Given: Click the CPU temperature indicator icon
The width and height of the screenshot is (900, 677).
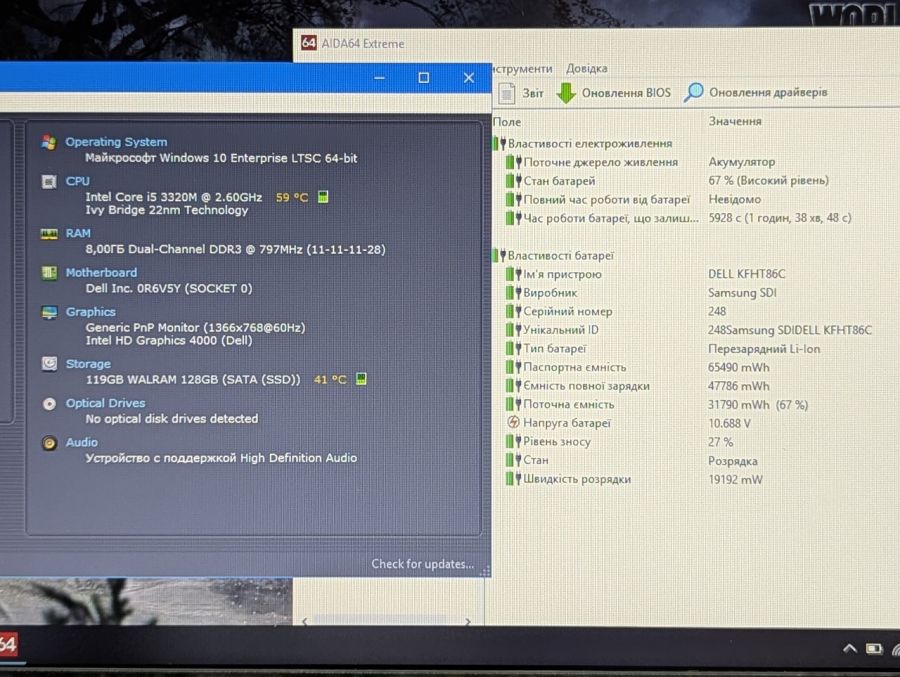Looking at the screenshot, I should pos(323,197).
